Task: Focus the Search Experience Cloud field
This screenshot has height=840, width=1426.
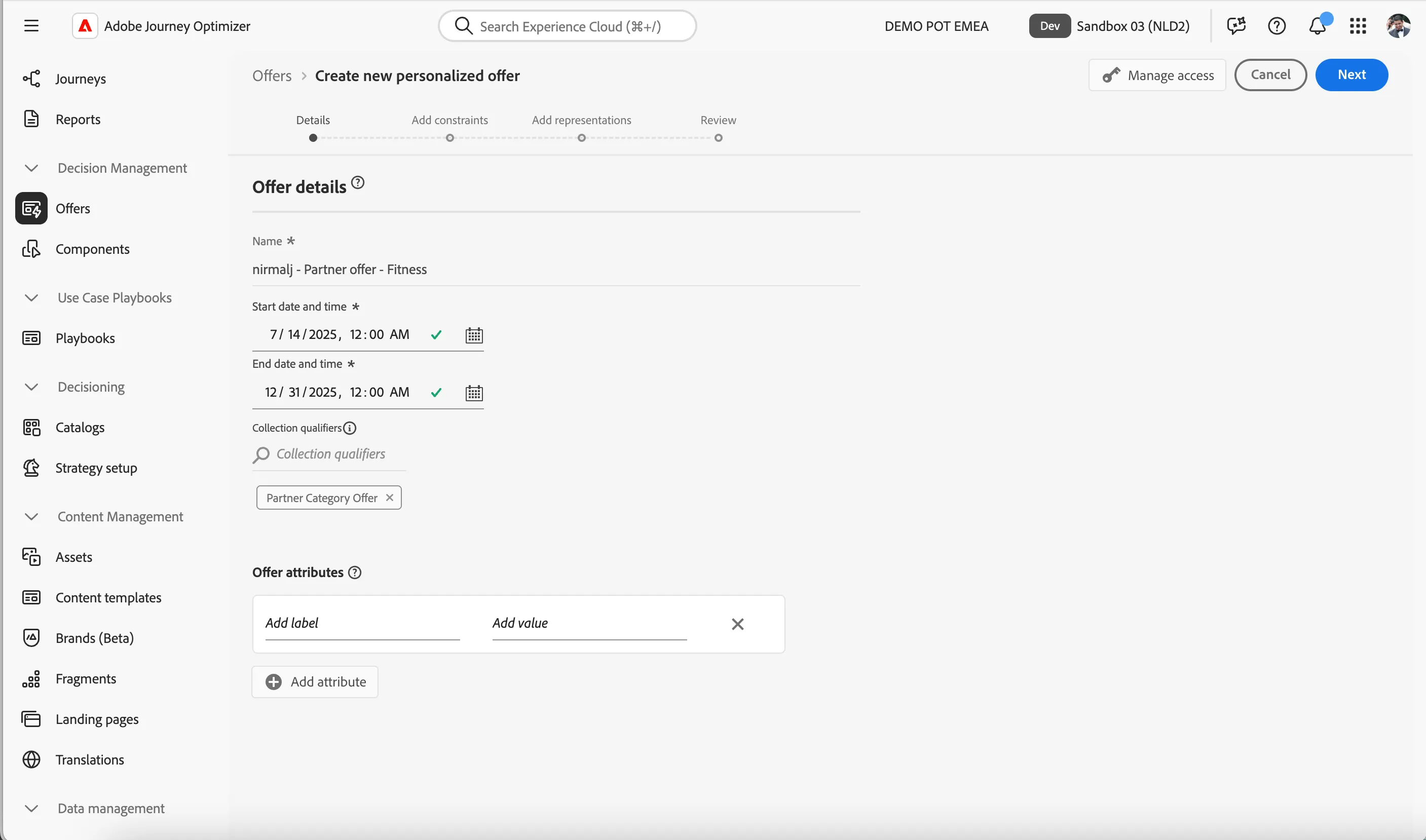Action: [x=567, y=26]
